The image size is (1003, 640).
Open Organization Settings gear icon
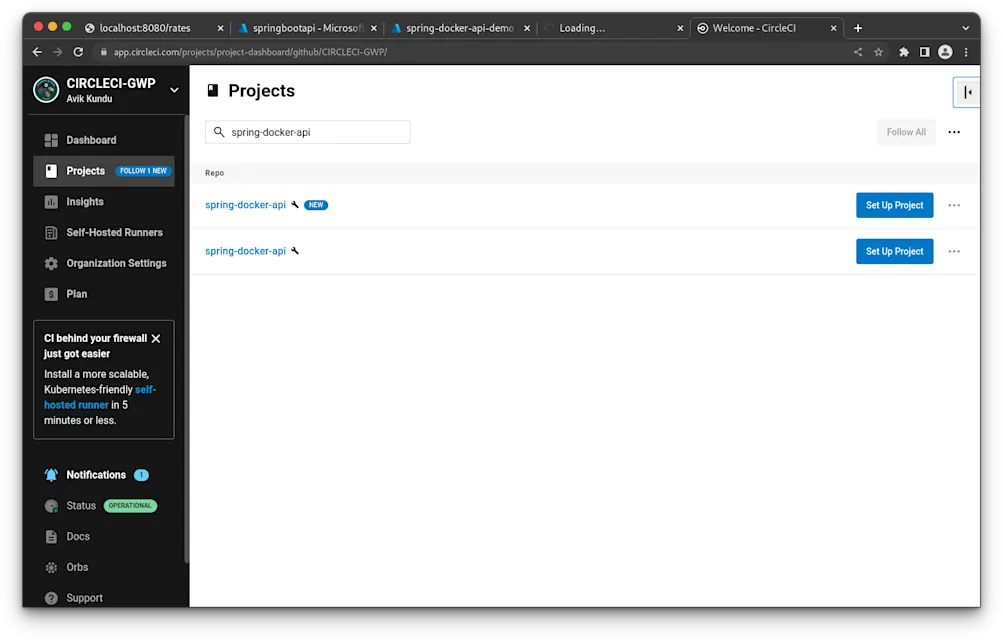pos(51,263)
